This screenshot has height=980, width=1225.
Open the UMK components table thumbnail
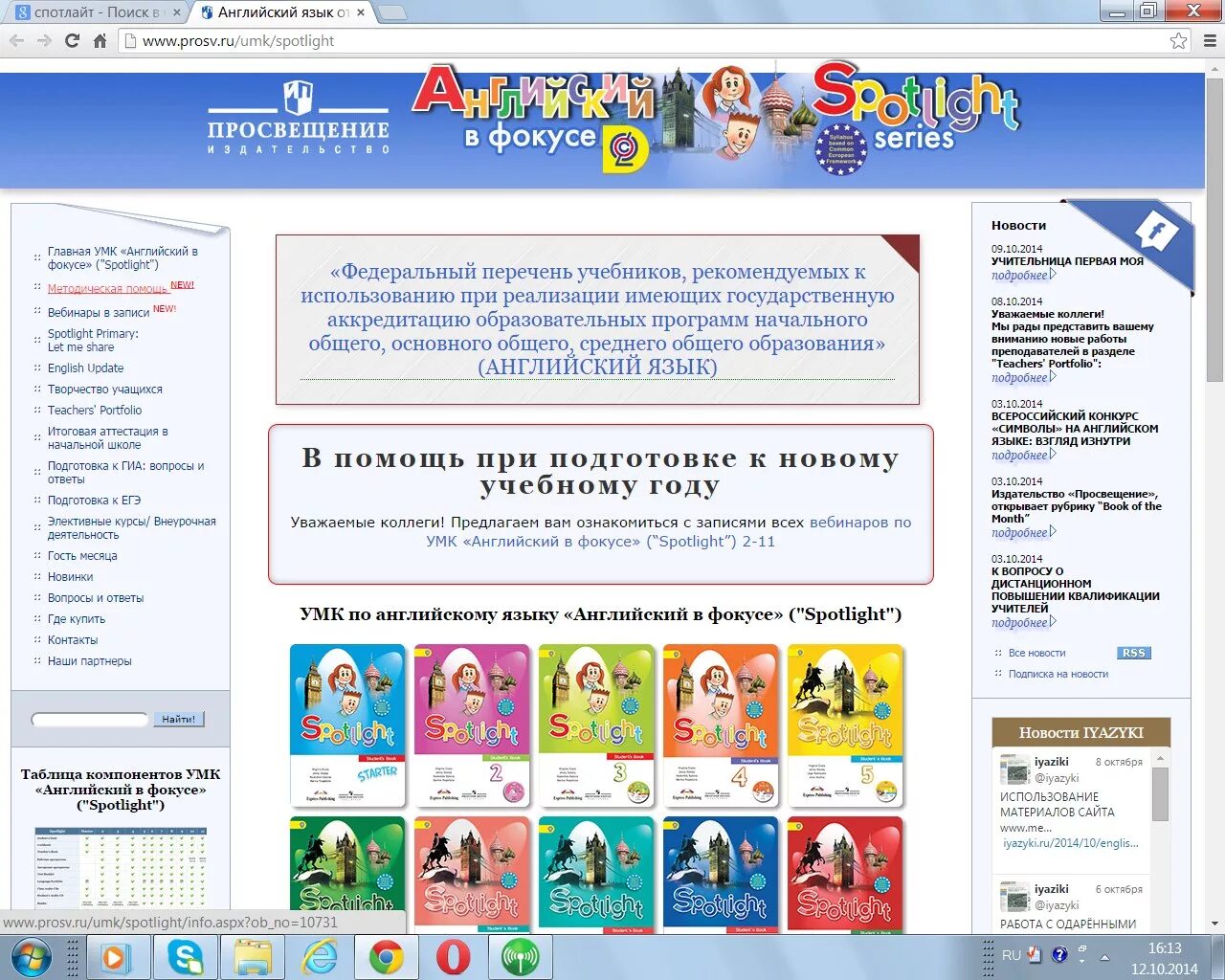pos(121,866)
